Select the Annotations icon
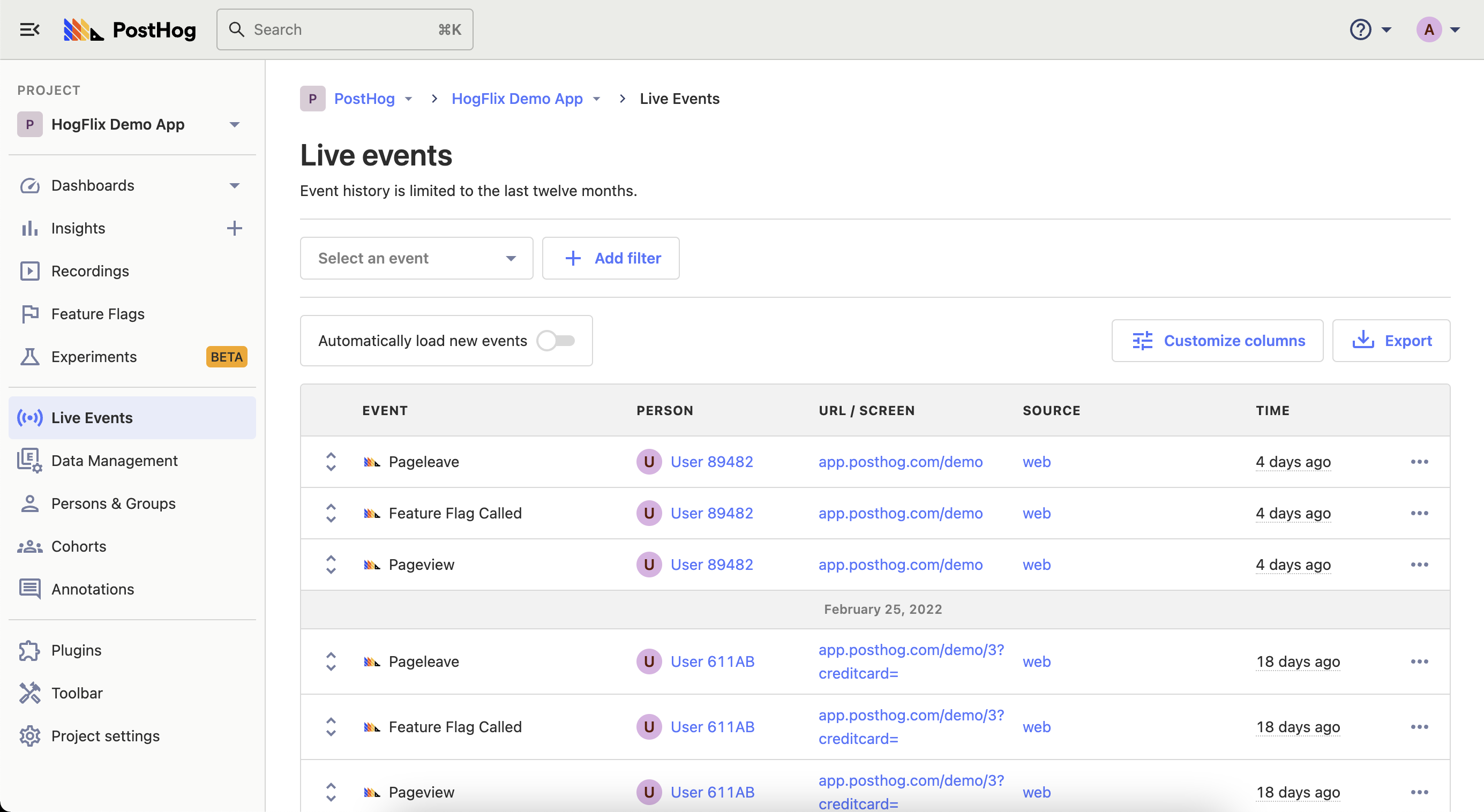 tap(30, 589)
